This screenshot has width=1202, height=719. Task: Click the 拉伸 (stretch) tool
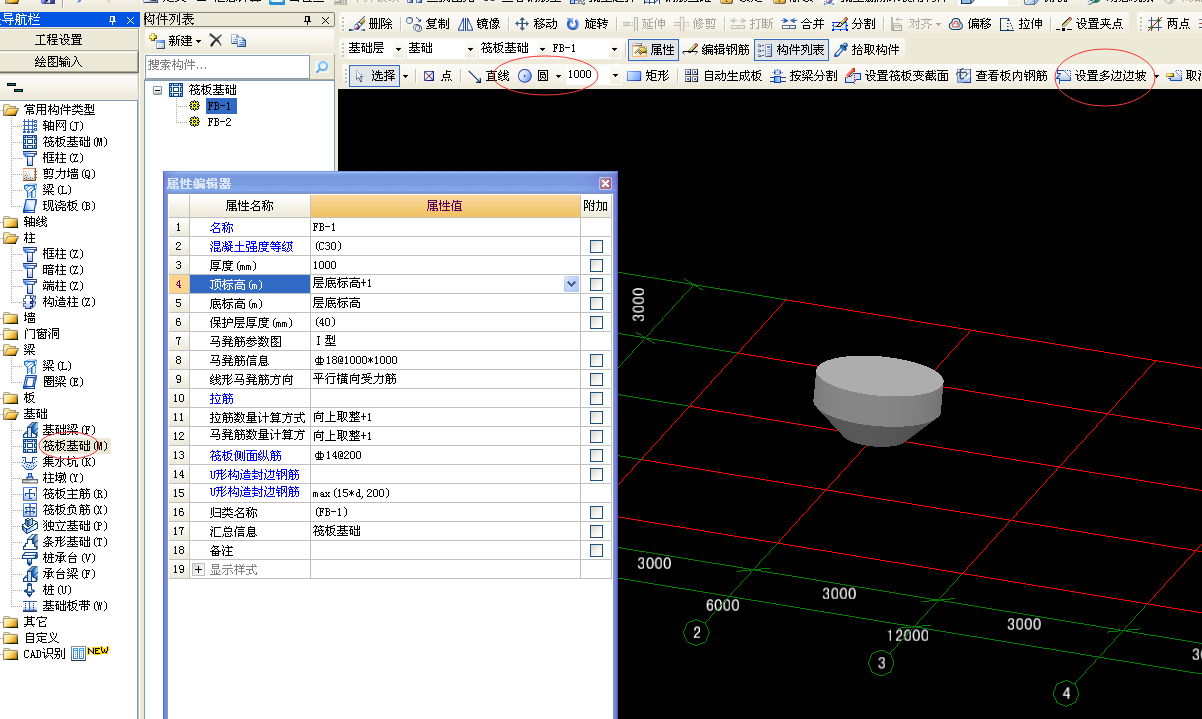1021,24
